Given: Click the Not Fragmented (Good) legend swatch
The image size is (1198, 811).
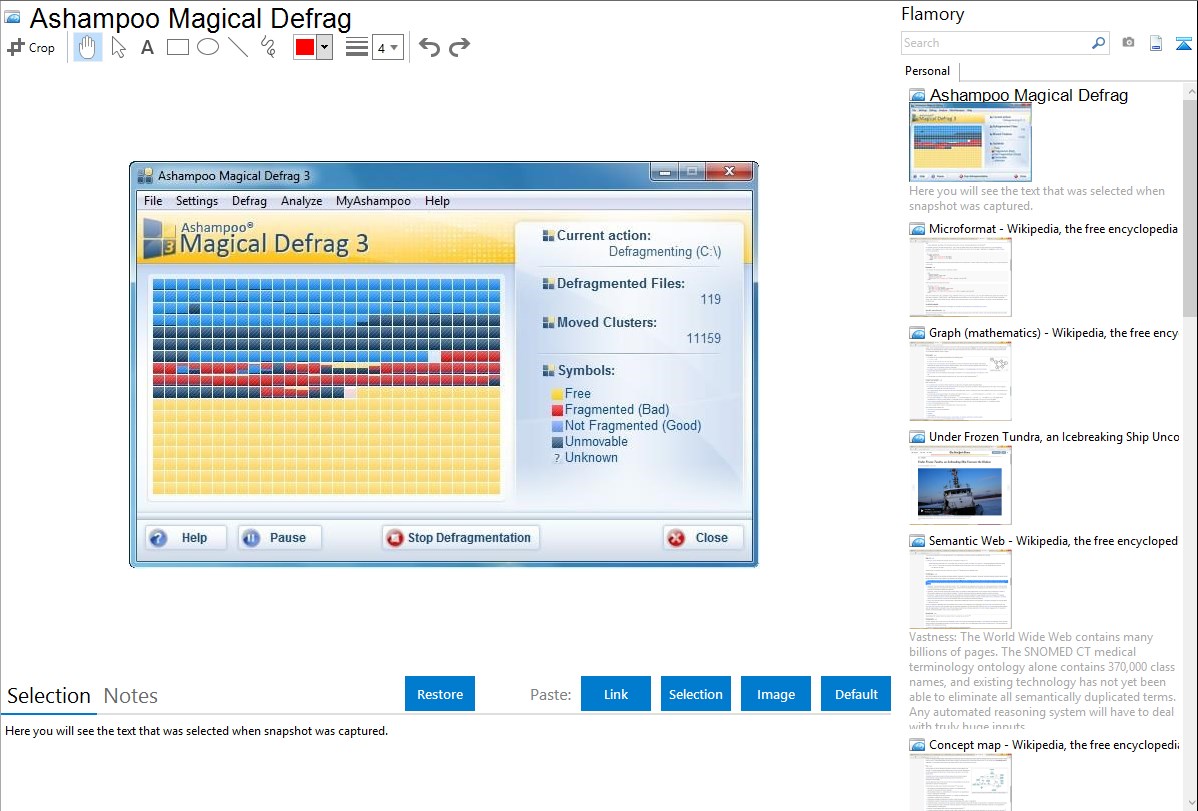Looking at the screenshot, I should 557,427.
